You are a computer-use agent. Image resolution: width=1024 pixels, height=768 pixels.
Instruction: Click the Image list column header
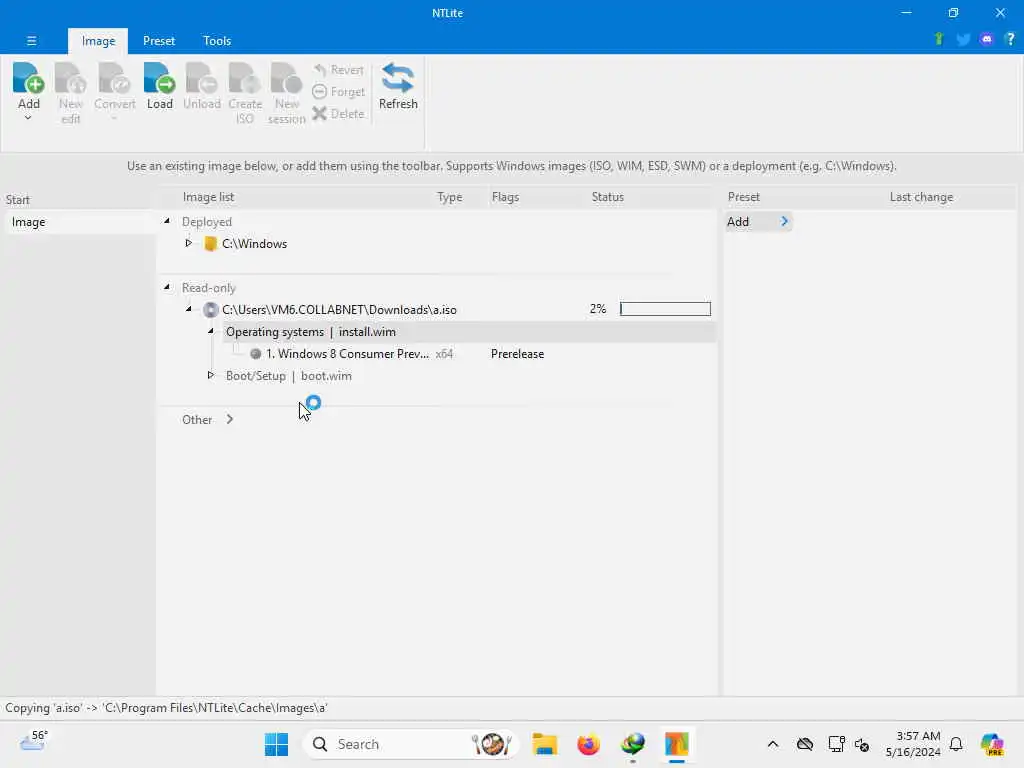[208, 197]
